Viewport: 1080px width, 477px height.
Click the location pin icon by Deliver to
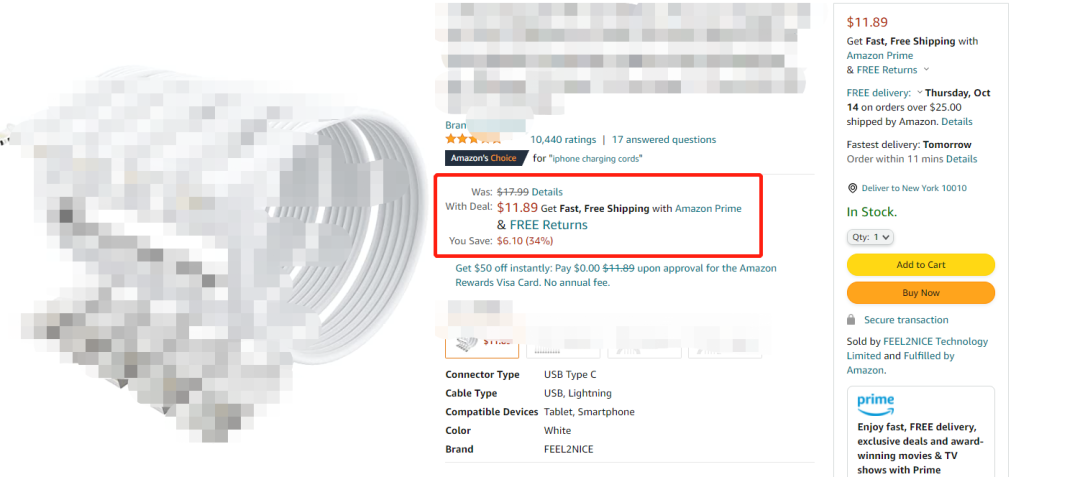[x=852, y=188]
